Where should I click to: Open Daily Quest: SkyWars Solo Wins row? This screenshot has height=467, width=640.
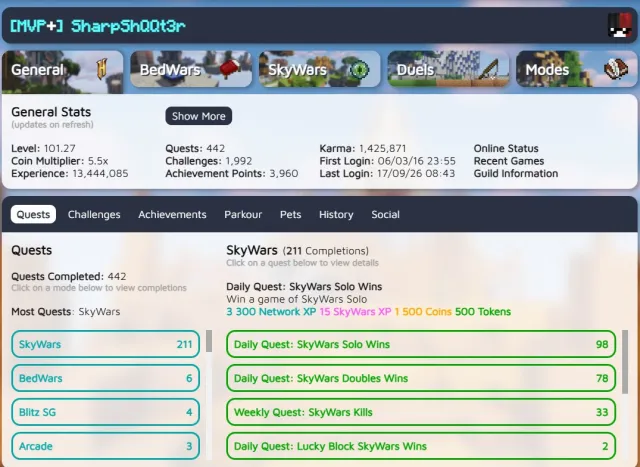point(421,344)
